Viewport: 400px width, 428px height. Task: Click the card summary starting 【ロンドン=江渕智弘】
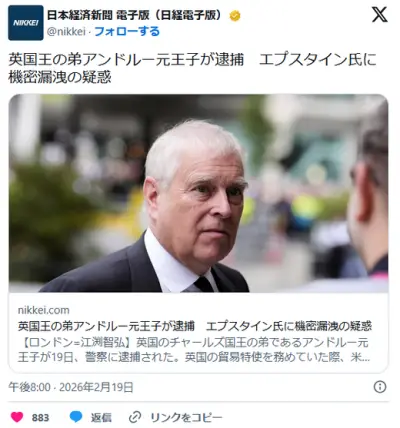tap(194, 350)
